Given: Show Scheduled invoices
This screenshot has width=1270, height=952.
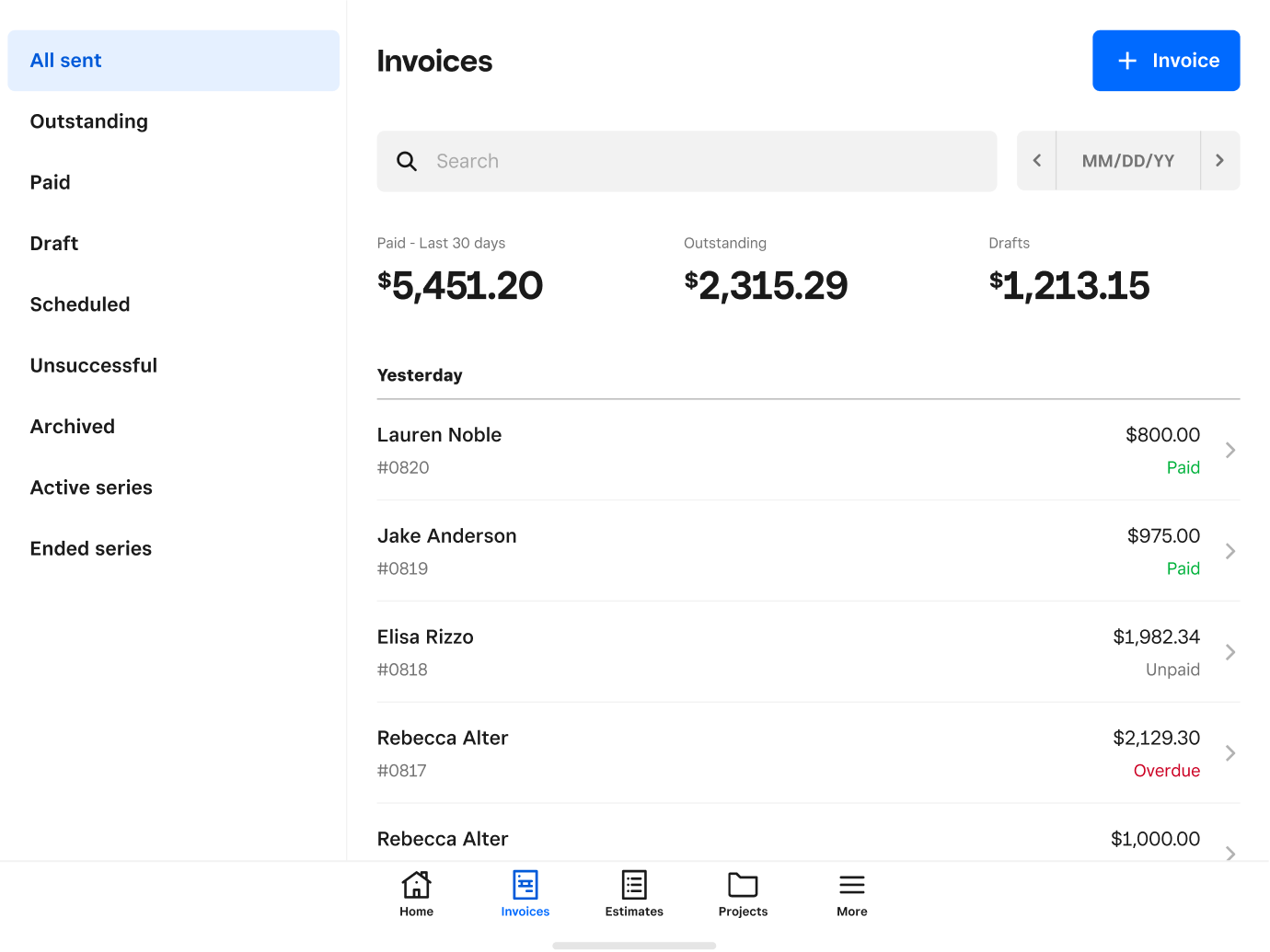Looking at the screenshot, I should [80, 304].
